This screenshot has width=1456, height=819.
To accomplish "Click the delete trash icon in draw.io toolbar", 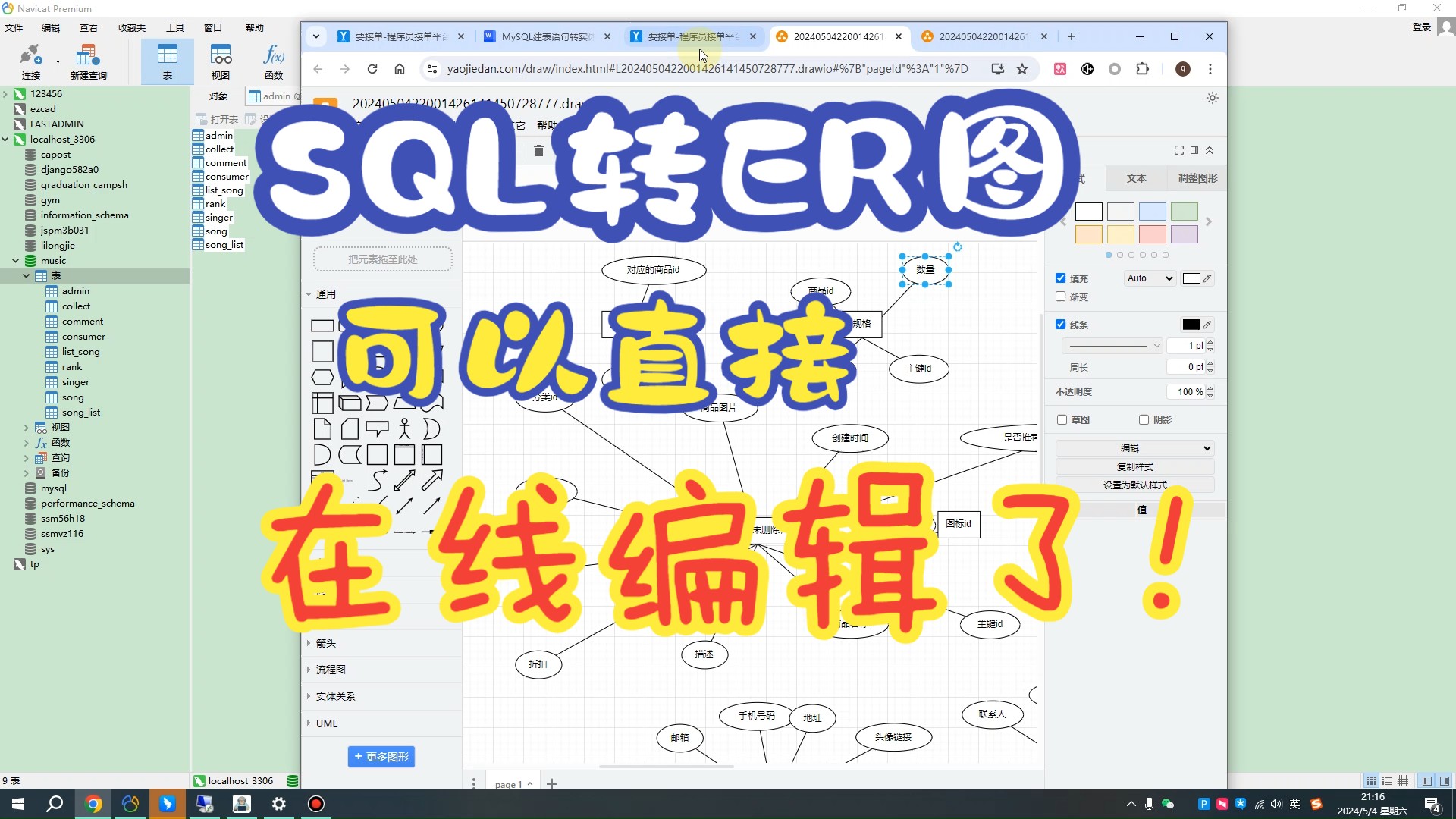I will tap(538, 151).
